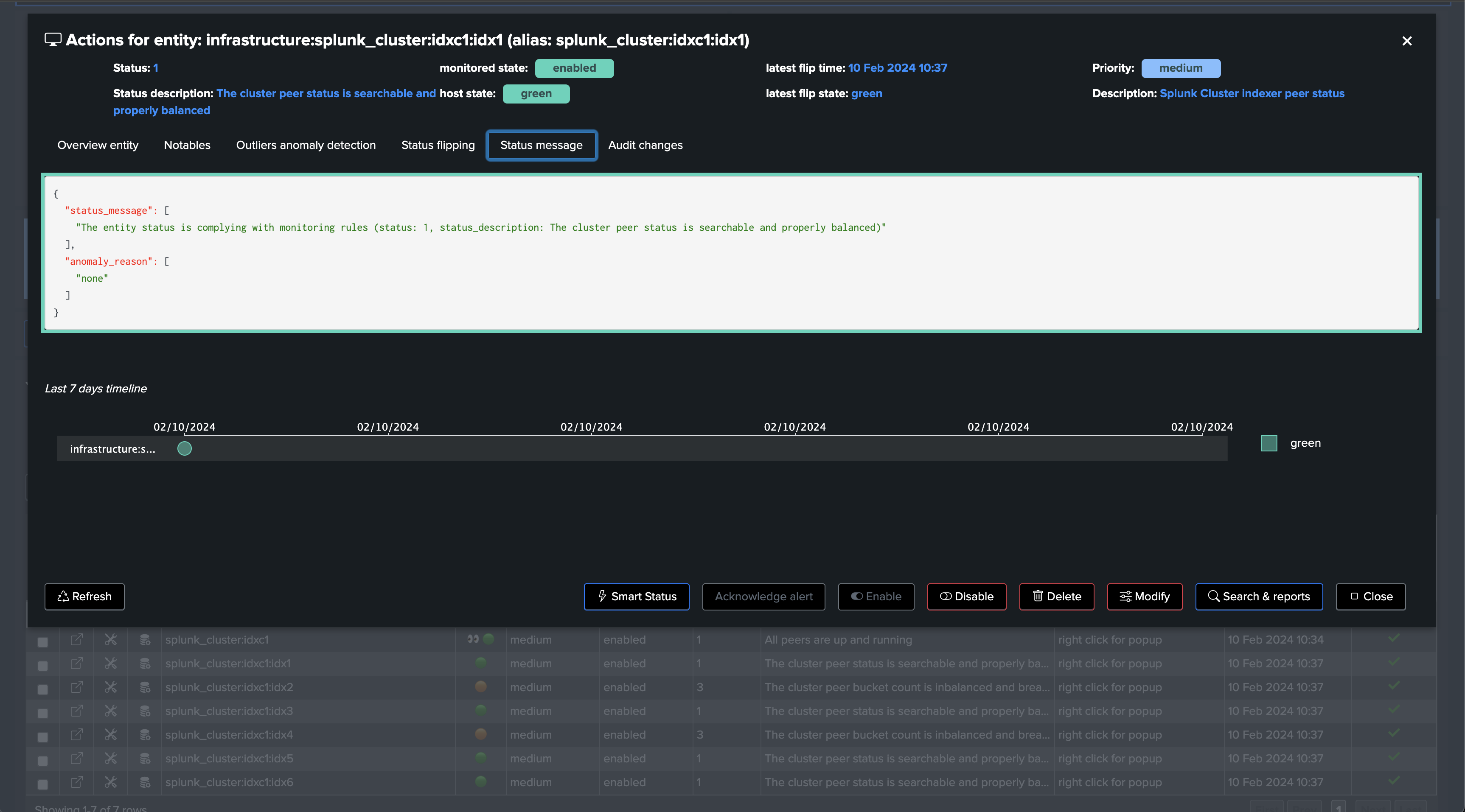Open the Audit changes tab
Screen dimensions: 1465x812
pos(645,145)
